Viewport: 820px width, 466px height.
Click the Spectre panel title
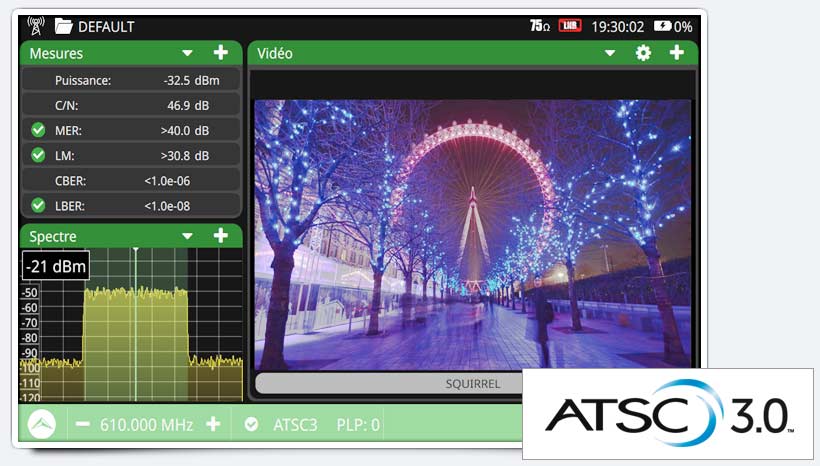coord(53,236)
